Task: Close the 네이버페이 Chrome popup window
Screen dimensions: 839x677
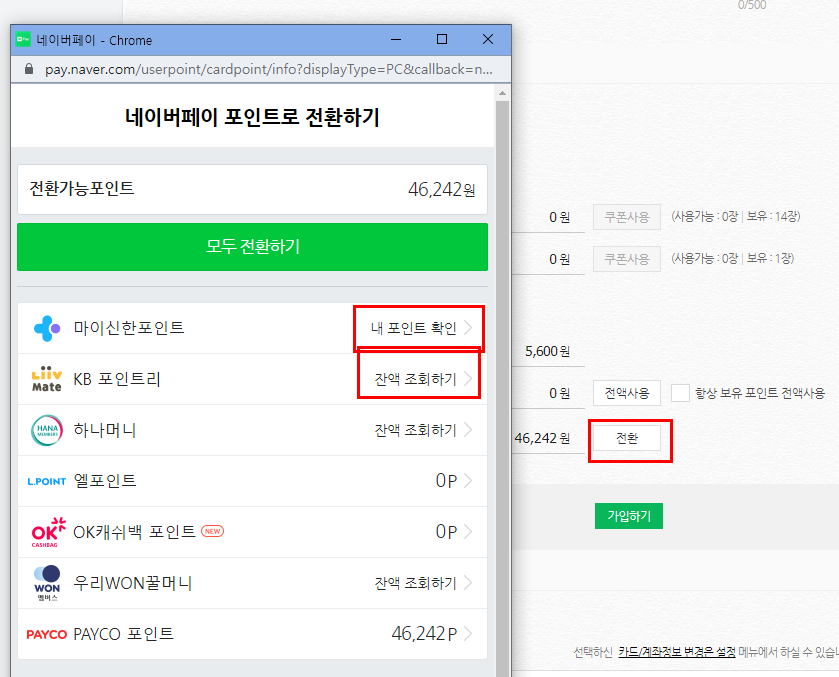Action: point(488,40)
